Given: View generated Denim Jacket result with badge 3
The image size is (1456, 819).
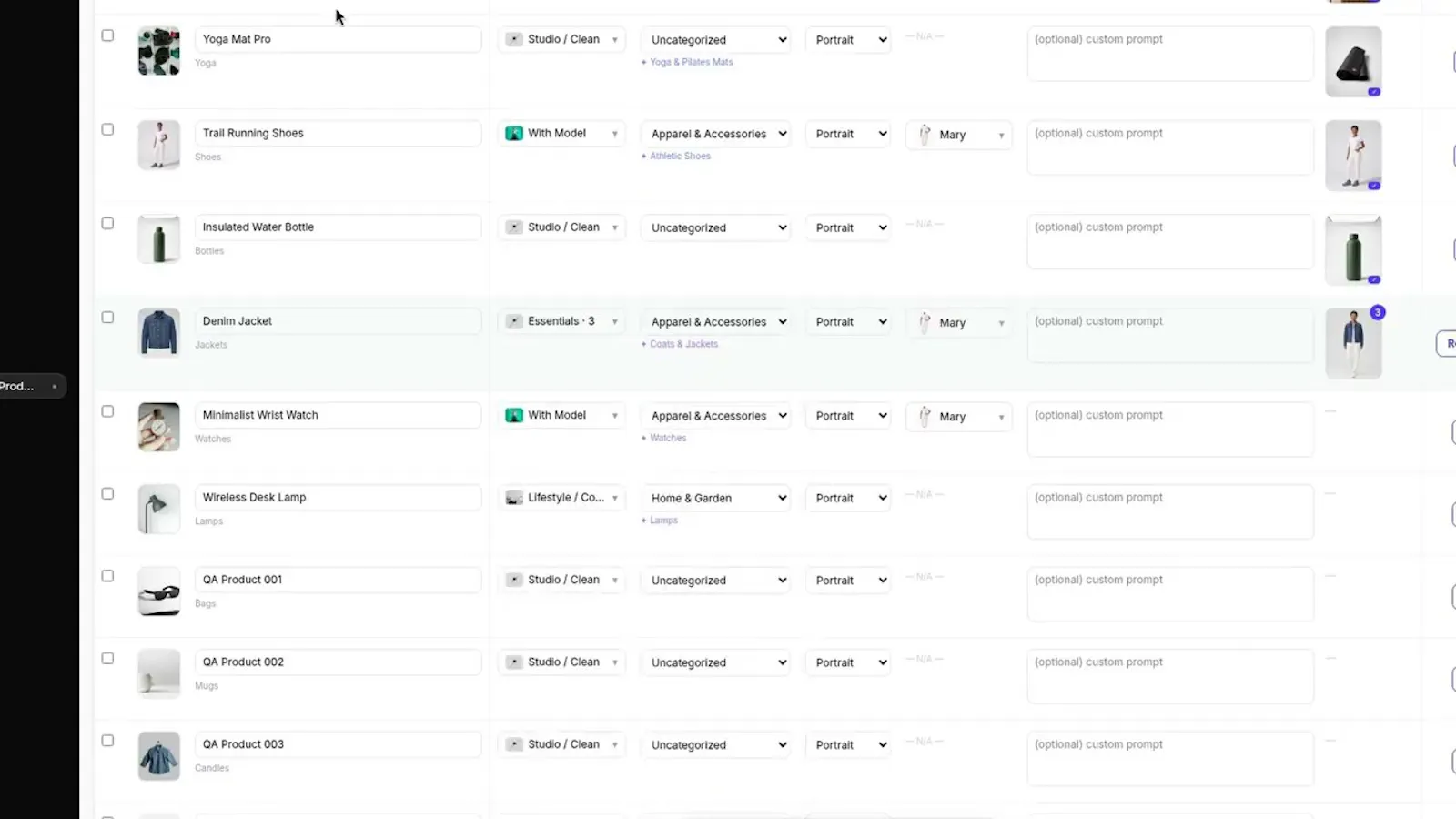Looking at the screenshot, I should tap(1353, 343).
